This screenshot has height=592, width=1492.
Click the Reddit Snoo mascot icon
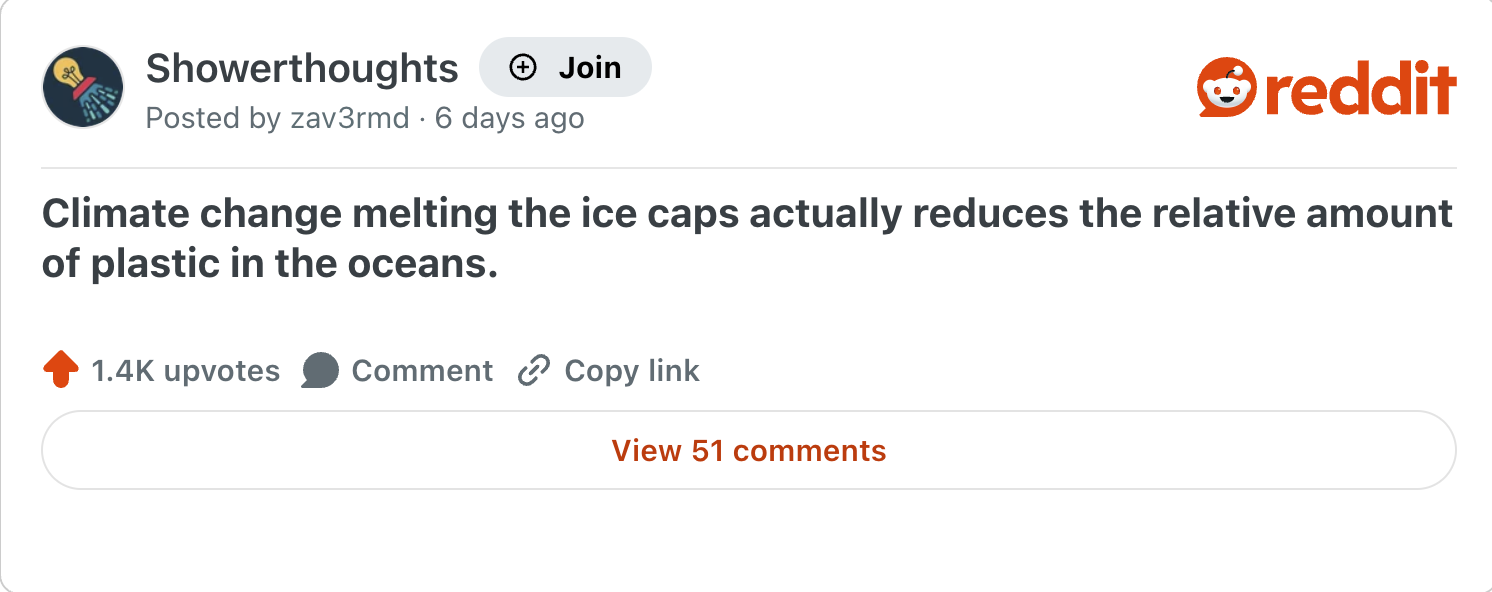pyautogui.click(x=1227, y=88)
